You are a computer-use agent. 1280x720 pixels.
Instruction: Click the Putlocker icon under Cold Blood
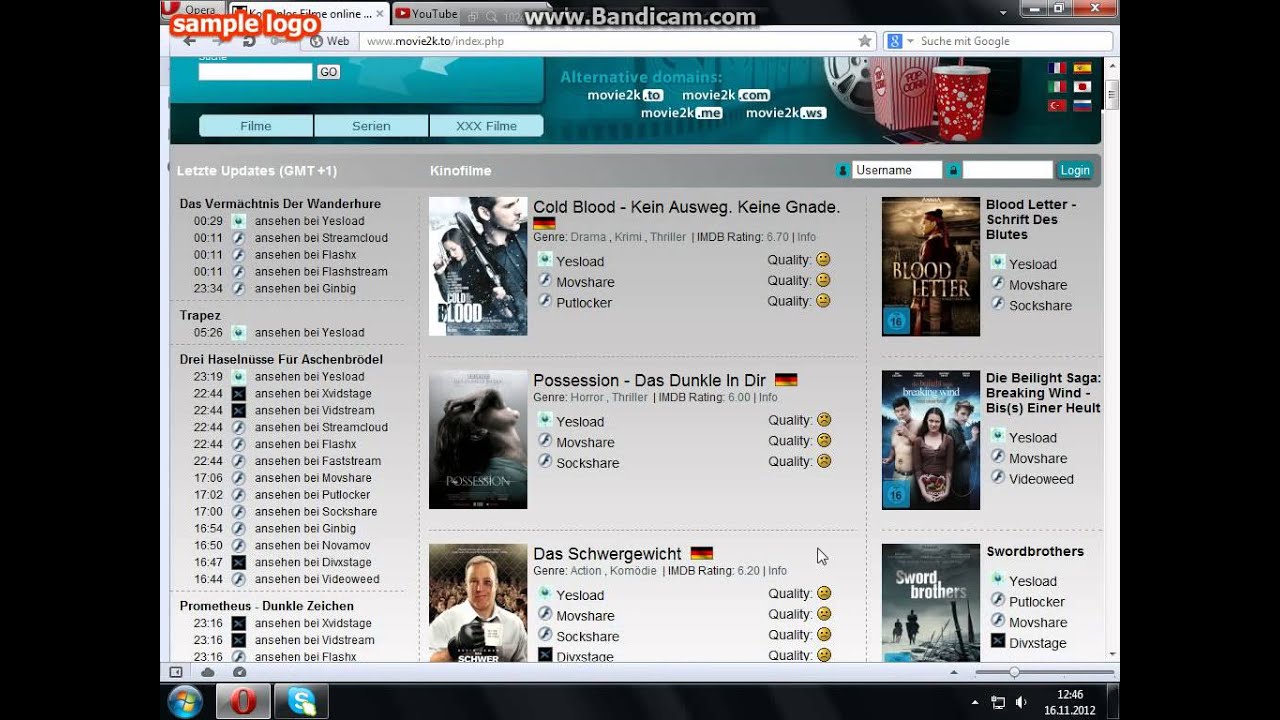coord(545,300)
